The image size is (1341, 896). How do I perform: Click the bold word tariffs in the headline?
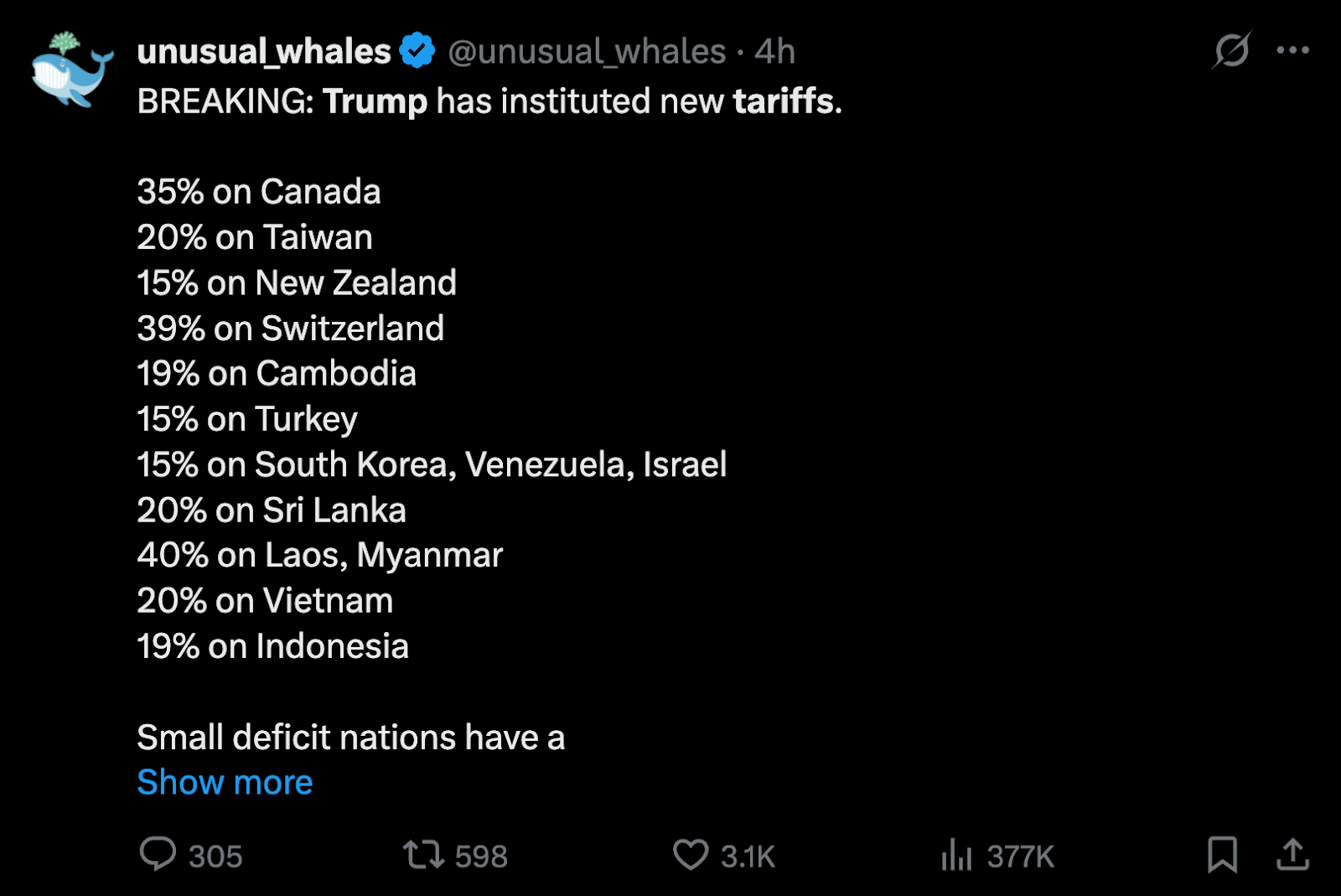pyautogui.click(x=783, y=101)
